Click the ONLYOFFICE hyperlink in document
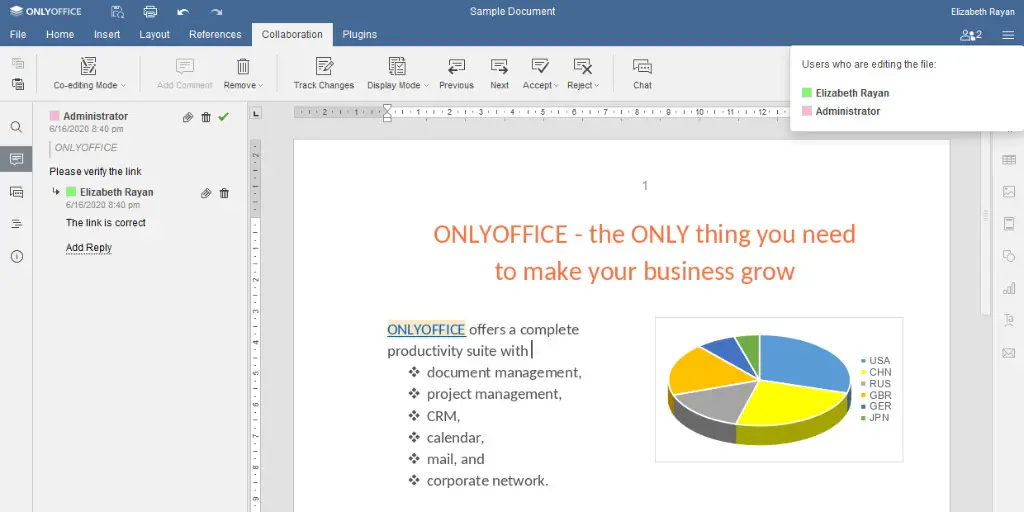The image size is (1024, 512). [426, 329]
